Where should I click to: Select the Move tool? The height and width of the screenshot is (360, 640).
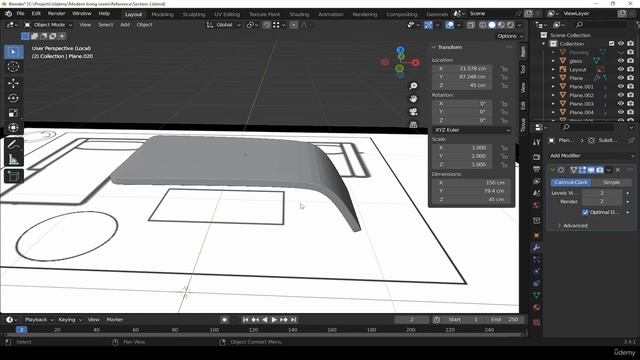pos(13,83)
